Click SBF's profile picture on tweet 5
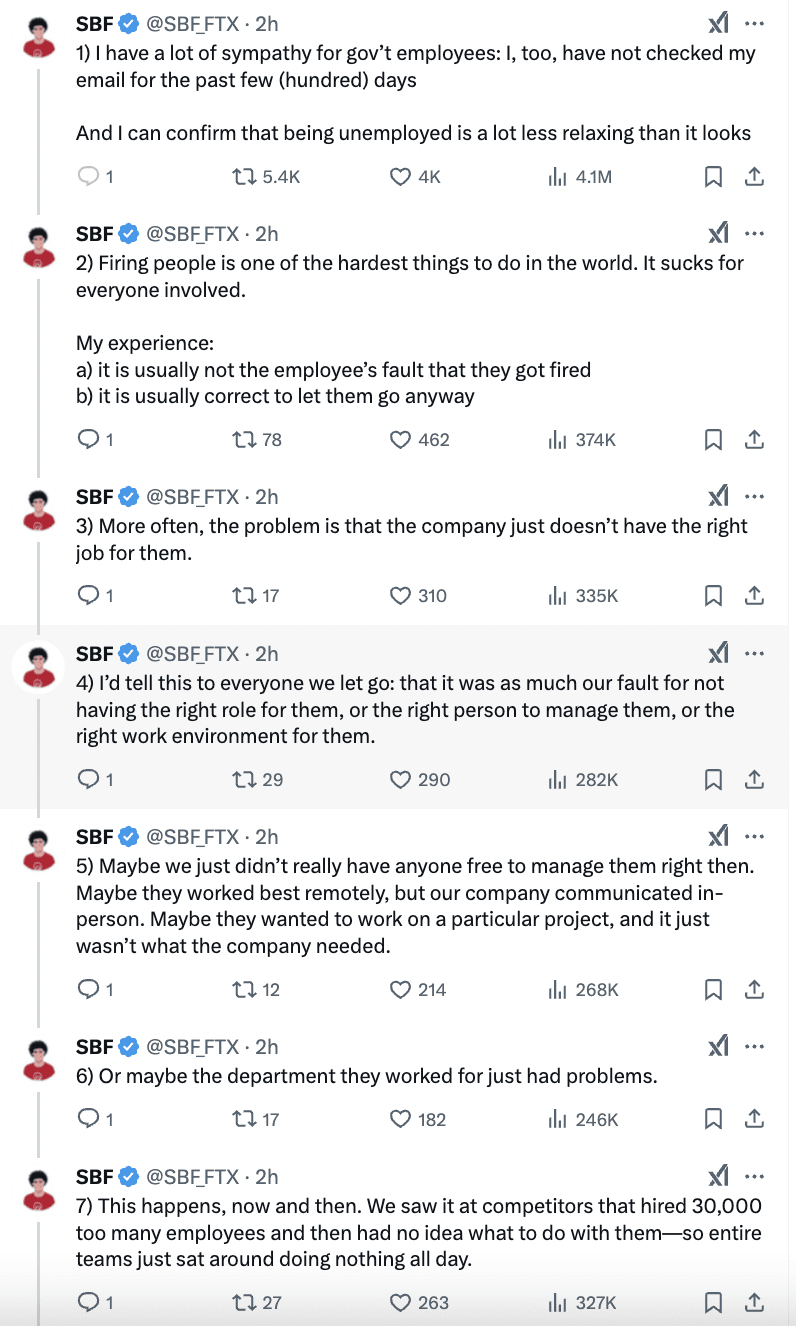 point(38,848)
